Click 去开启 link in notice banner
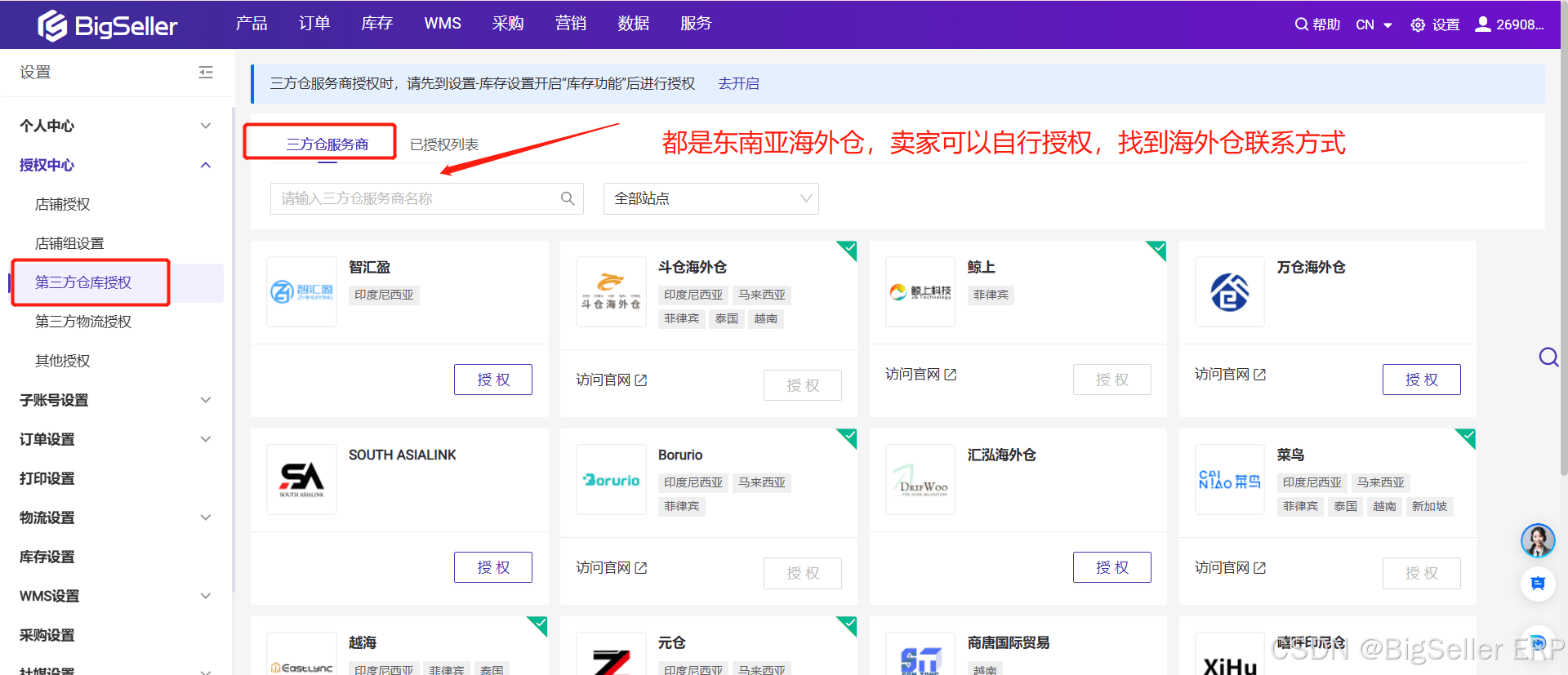This screenshot has height=675, width=1568. 738,84
